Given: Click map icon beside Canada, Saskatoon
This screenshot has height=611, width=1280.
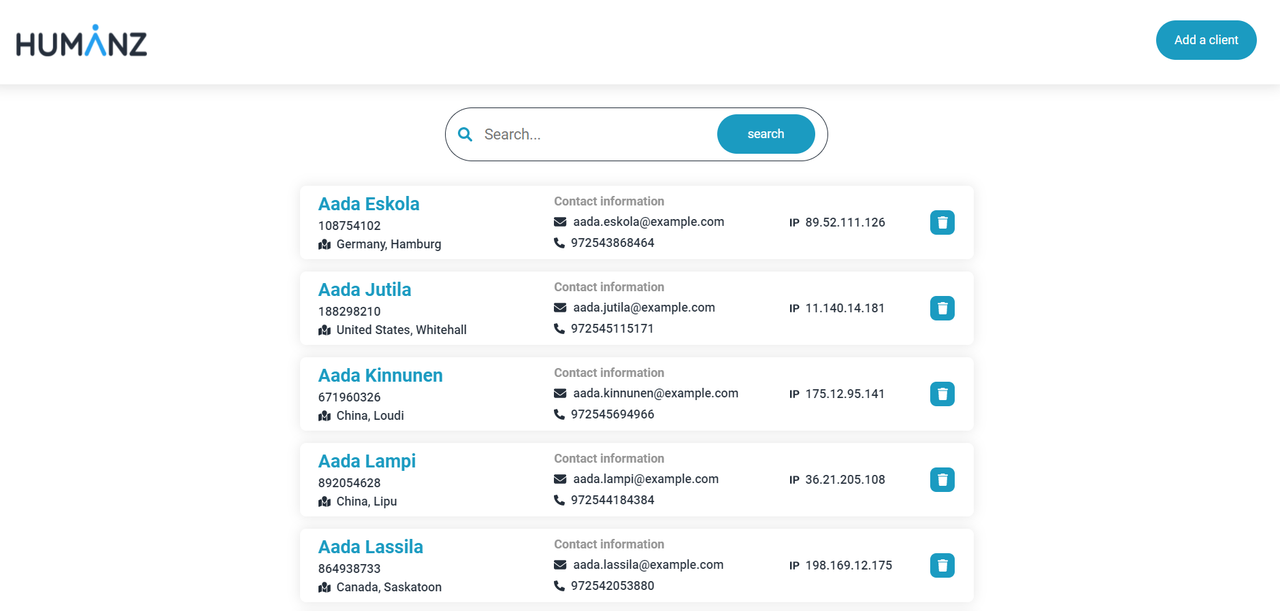Looking at the screenshot, I should 324,588.
